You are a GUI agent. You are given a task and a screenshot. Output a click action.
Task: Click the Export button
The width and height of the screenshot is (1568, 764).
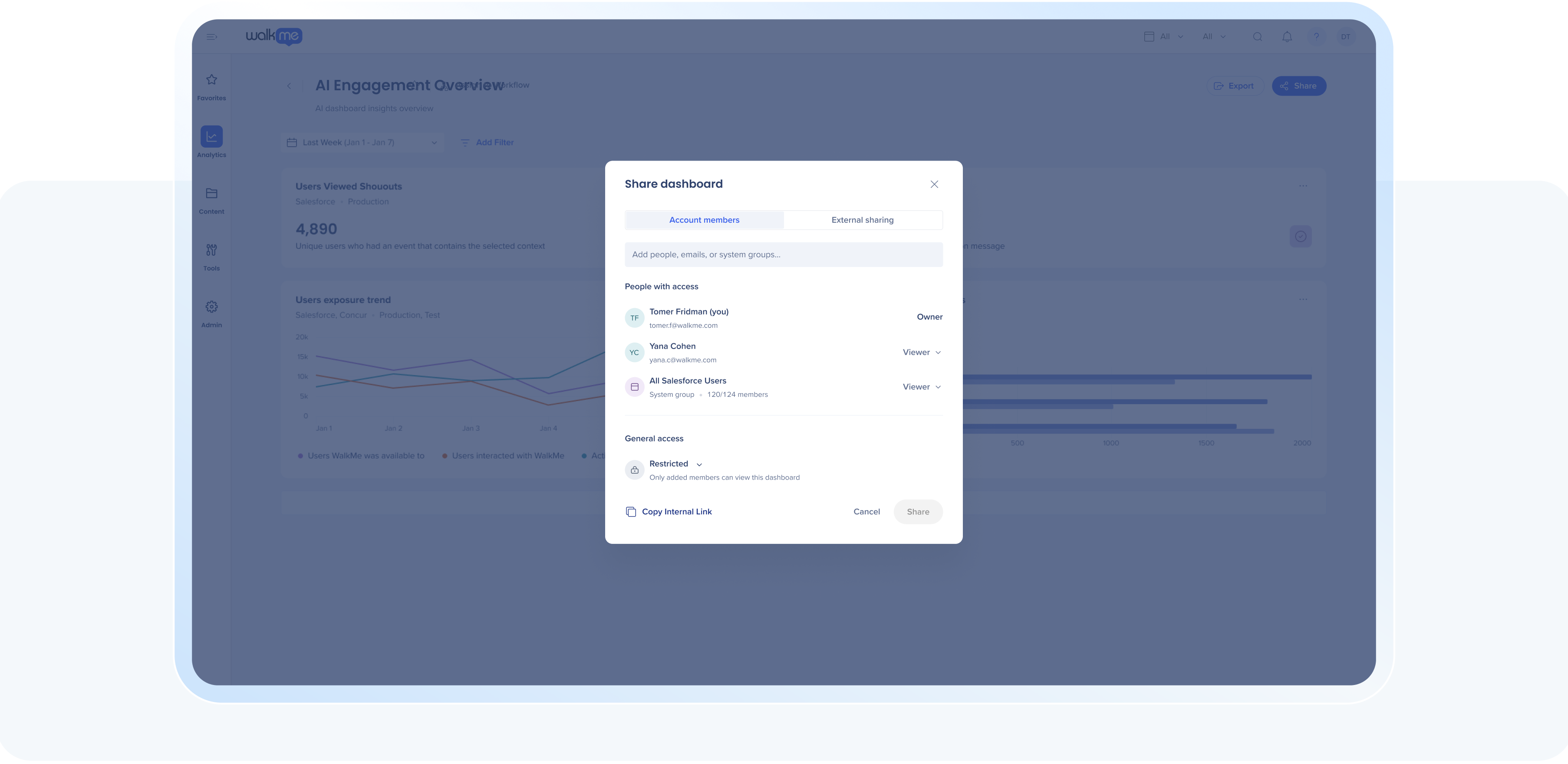(1235, 86)
